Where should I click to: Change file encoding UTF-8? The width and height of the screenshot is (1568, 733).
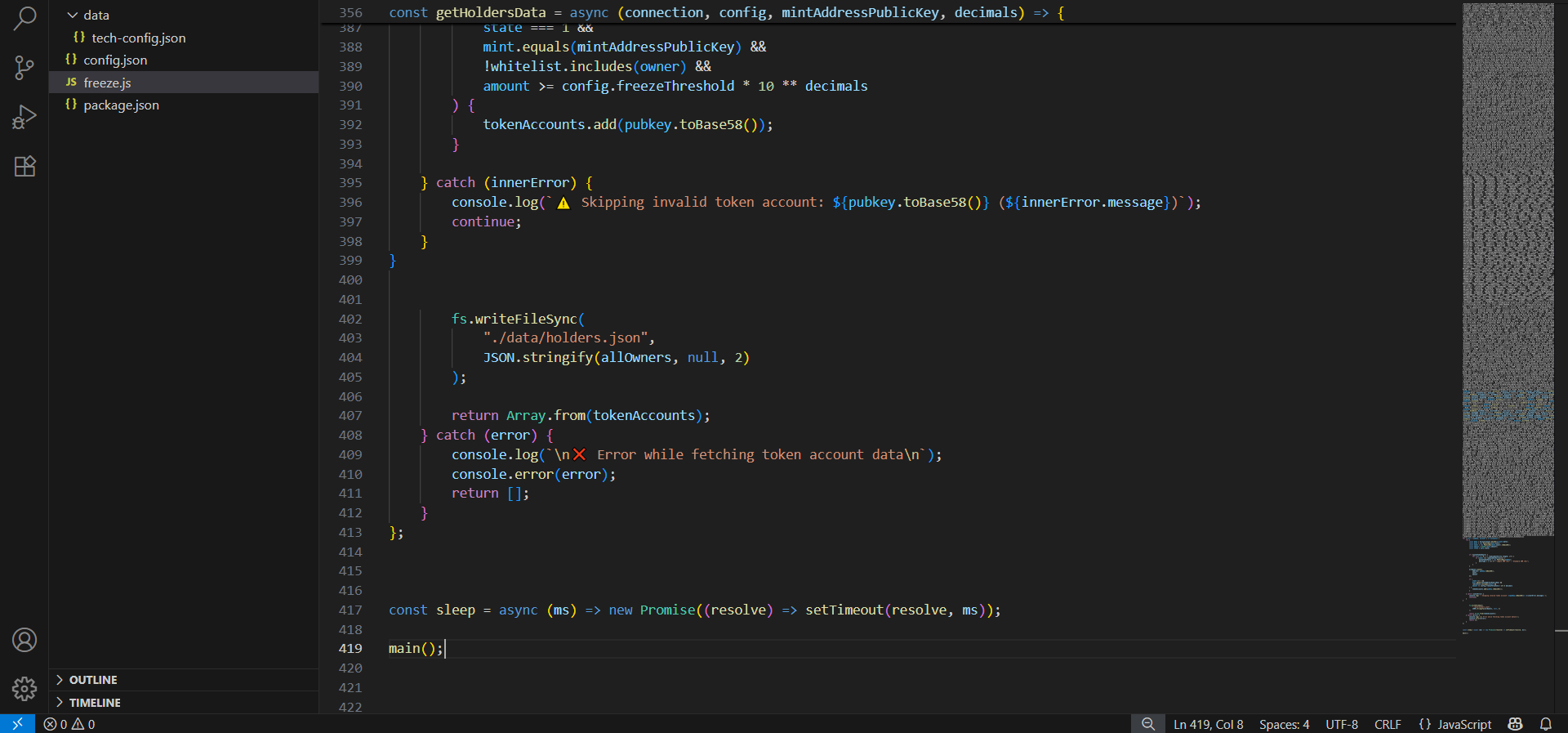click(x=1342, y=724)
